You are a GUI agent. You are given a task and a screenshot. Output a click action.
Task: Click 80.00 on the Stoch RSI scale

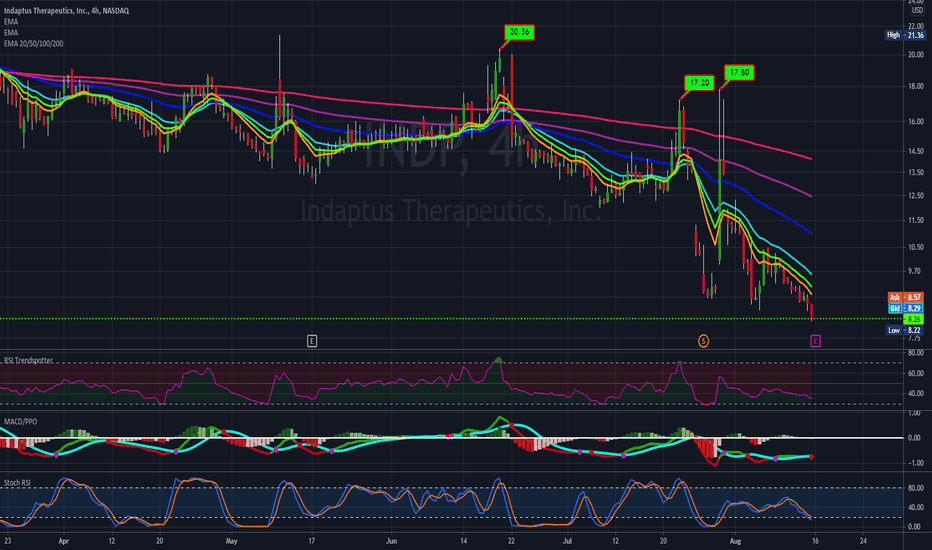[915, 488]
